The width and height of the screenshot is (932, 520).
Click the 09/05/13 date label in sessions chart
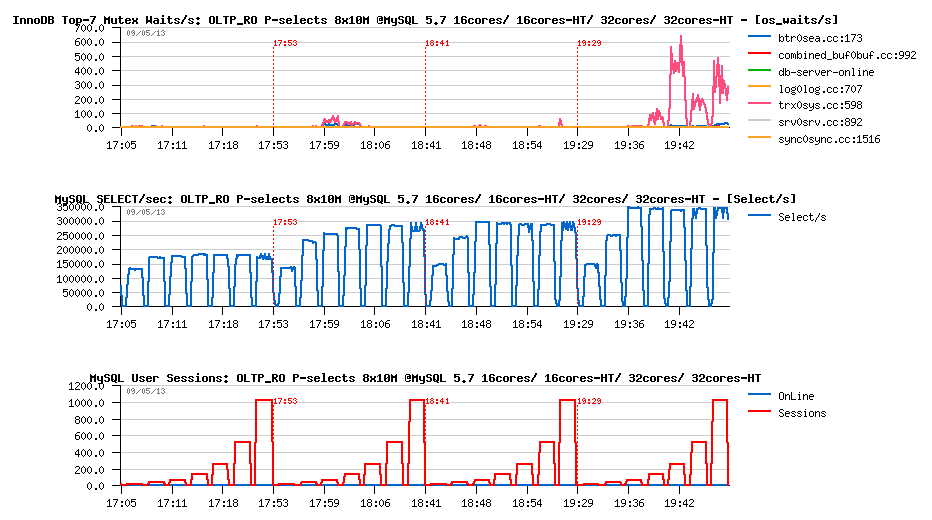[x=146, y=391]
